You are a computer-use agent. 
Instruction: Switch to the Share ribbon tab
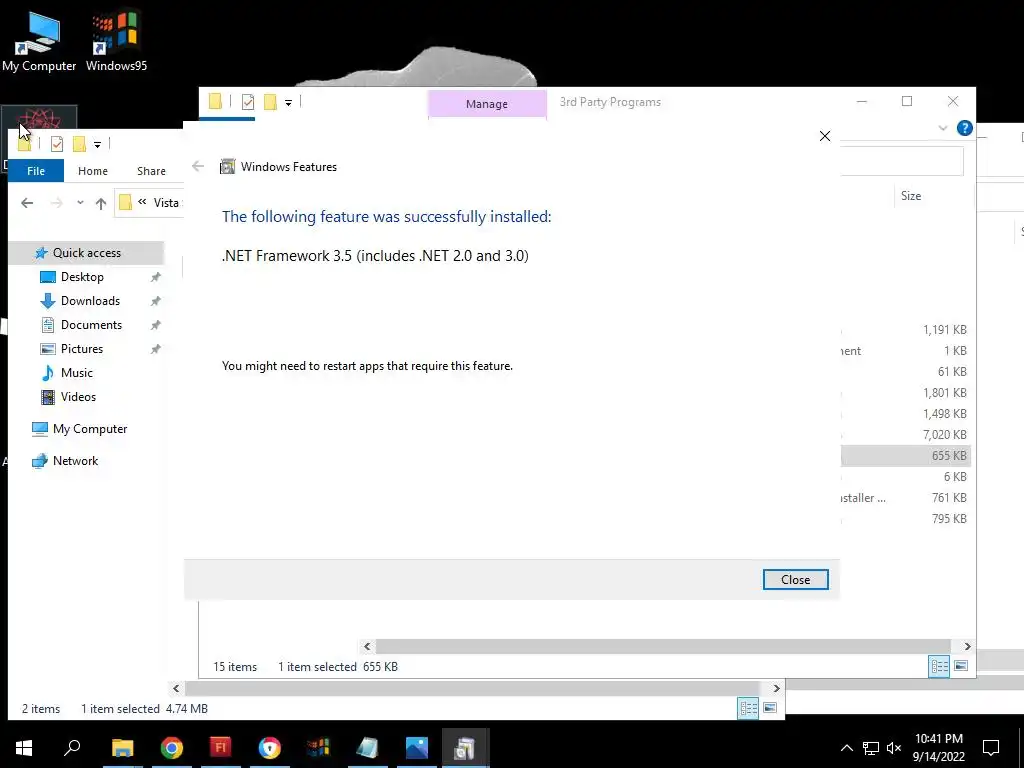[151, 171]
